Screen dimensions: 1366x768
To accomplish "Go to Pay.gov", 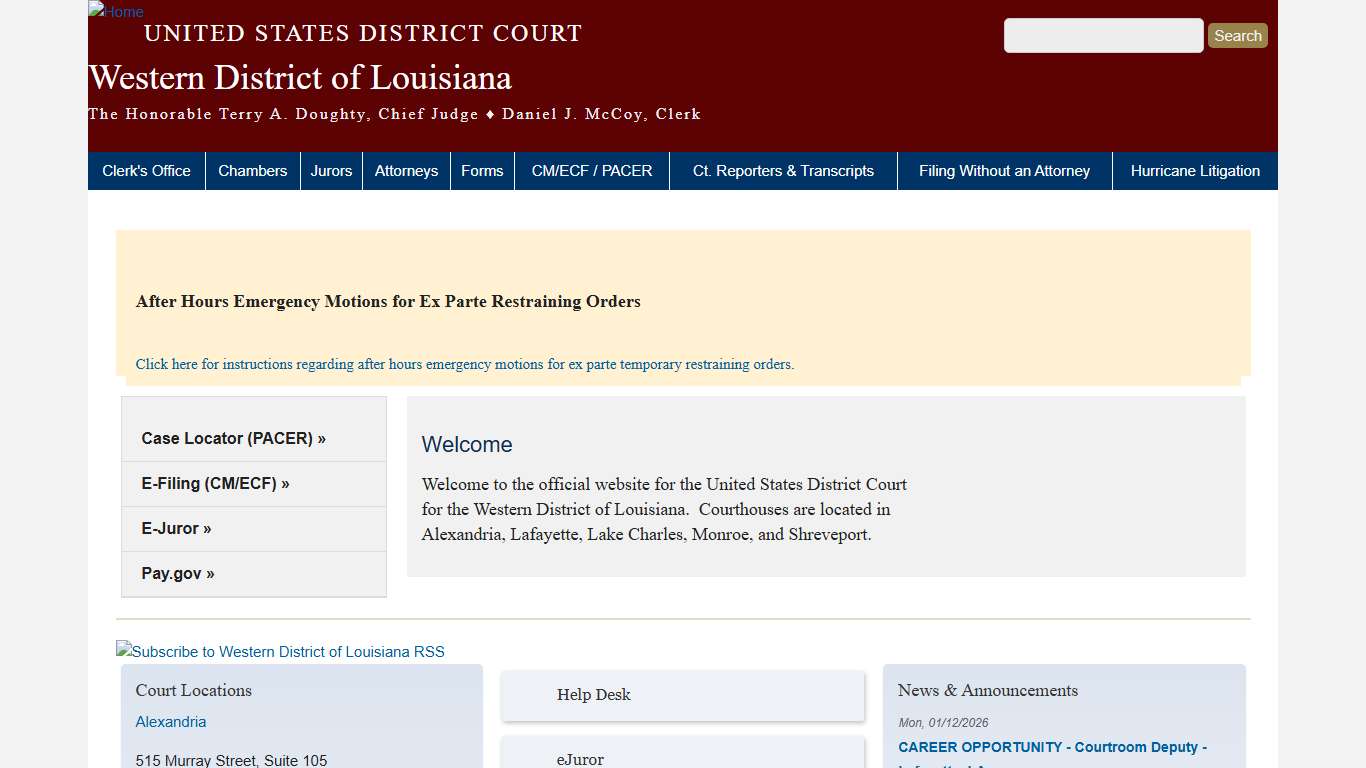I will point(177,573).
